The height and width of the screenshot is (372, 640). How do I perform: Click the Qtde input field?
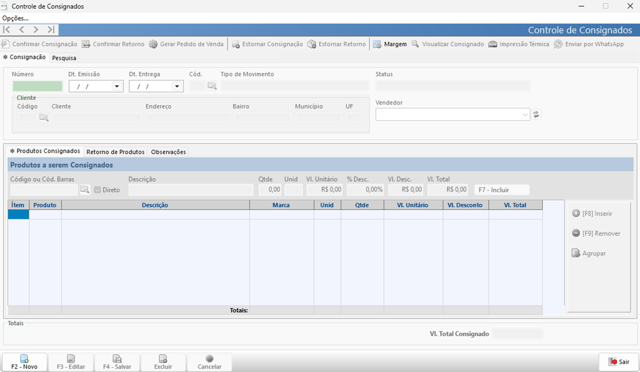click(x=269, y=190)
